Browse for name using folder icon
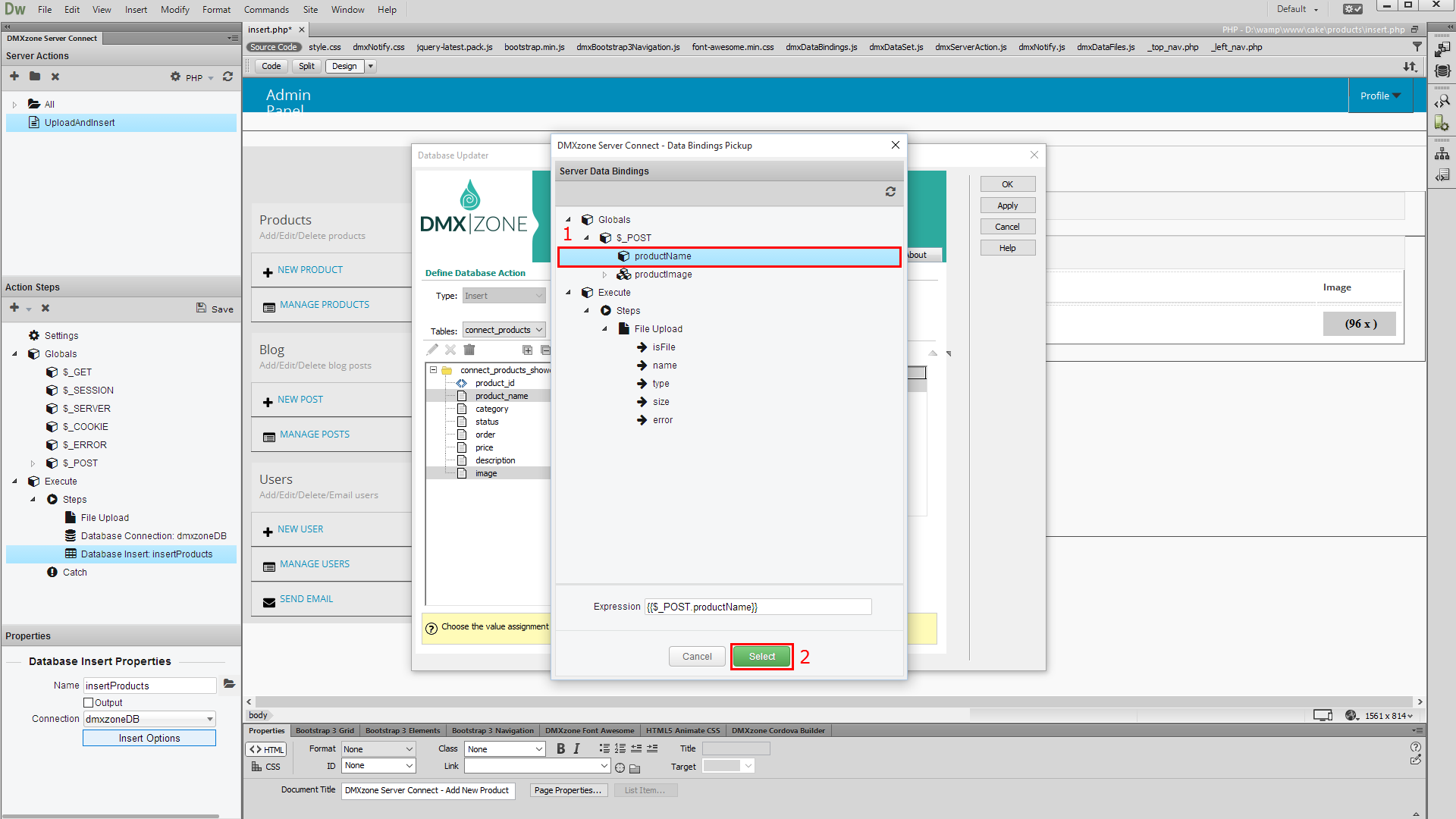 [229, 684]
